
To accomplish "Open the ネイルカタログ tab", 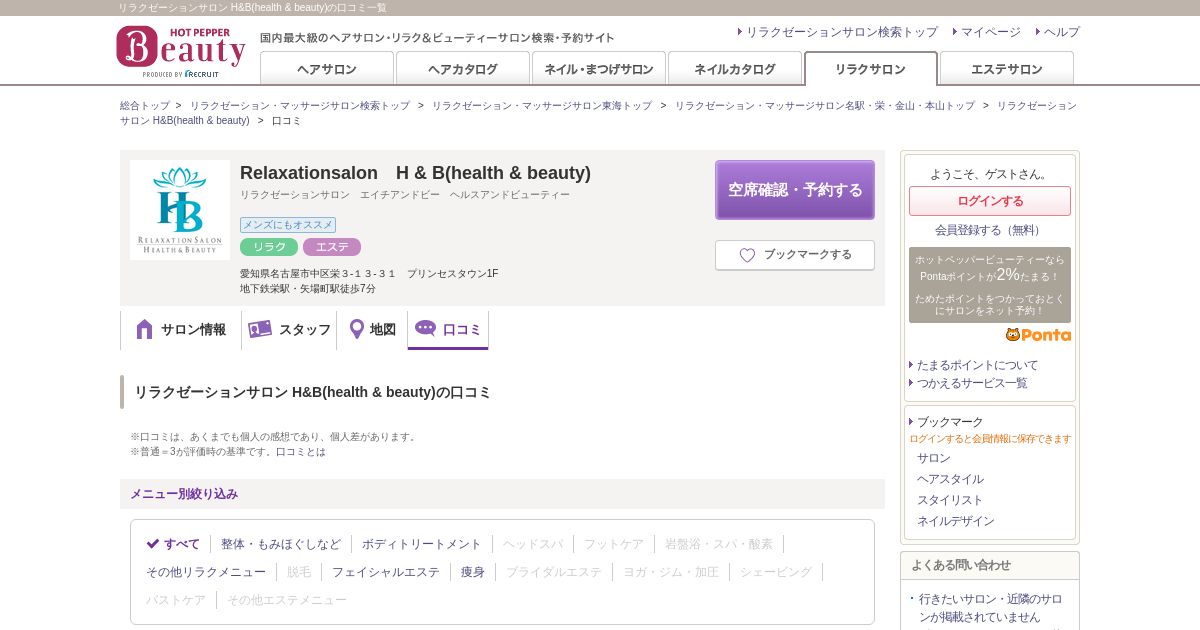I will click(x=735, y=69).
